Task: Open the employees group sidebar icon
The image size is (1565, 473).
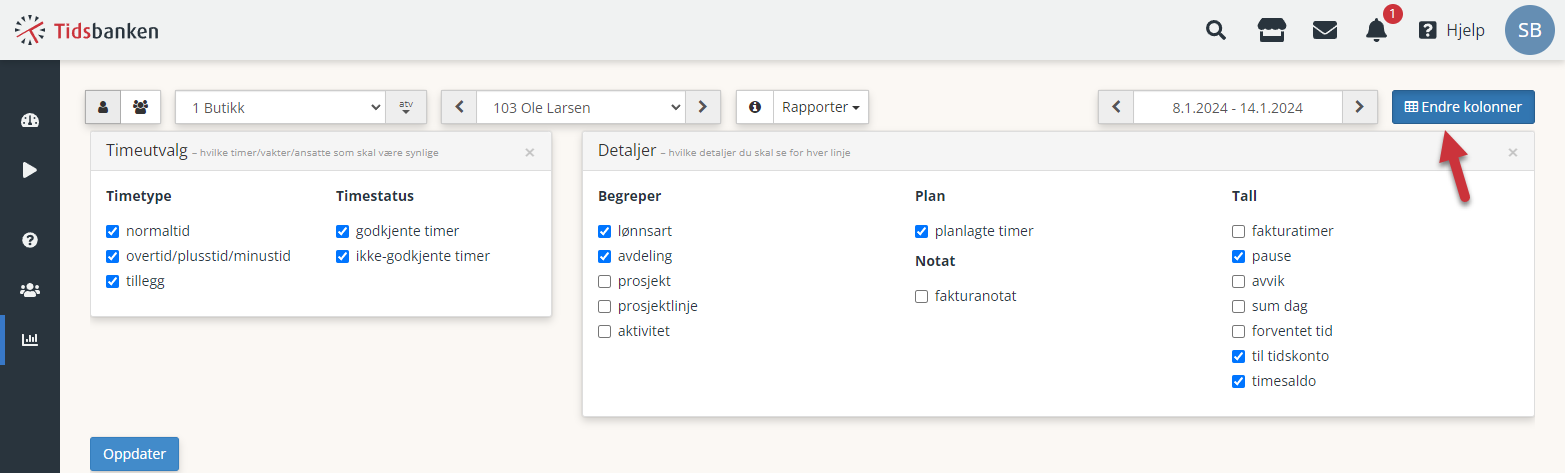Action: pos(30,290)
